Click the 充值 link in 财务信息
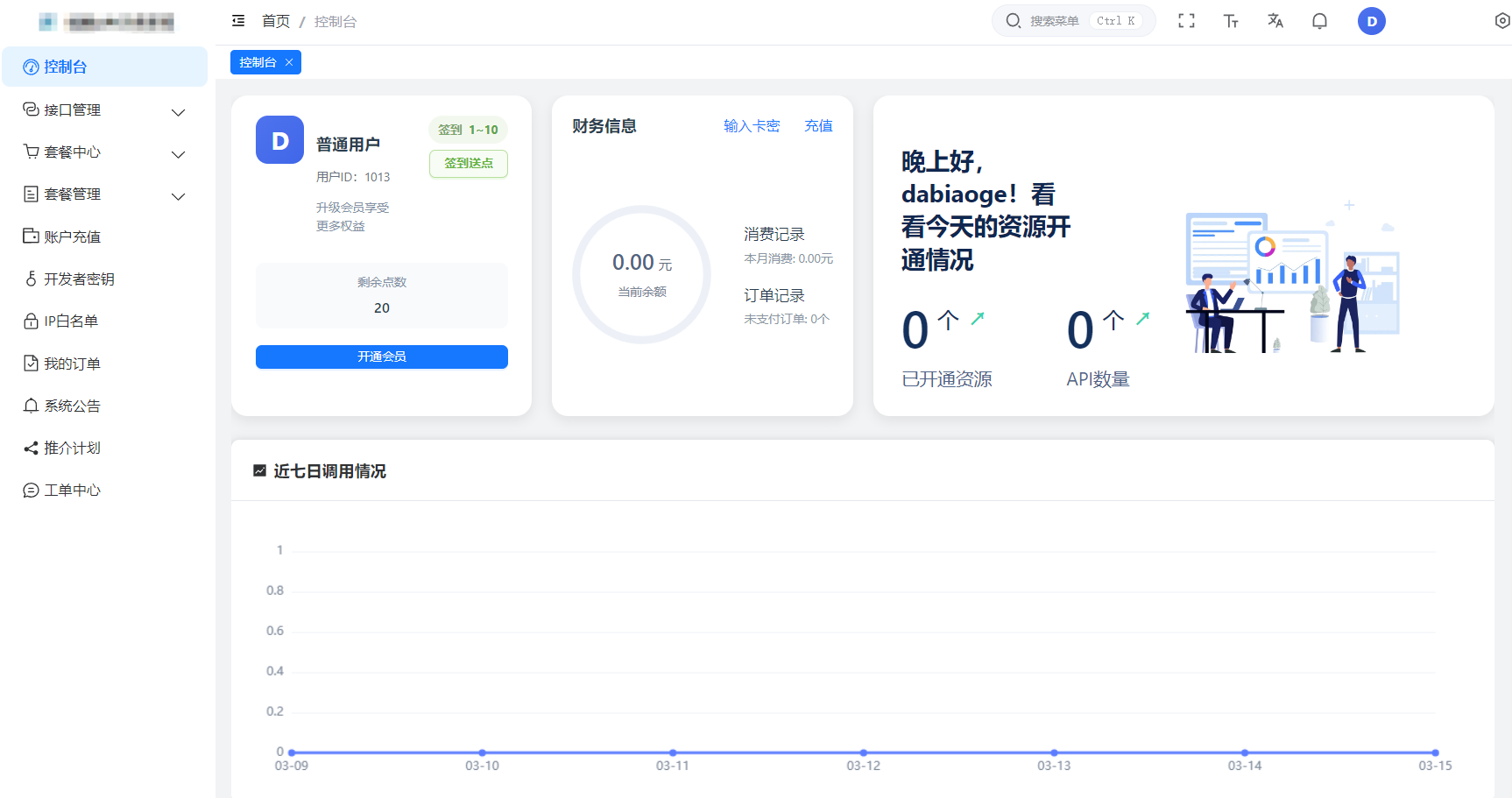Viewport: 1512px width, 798px height. [x=818, y=125]
